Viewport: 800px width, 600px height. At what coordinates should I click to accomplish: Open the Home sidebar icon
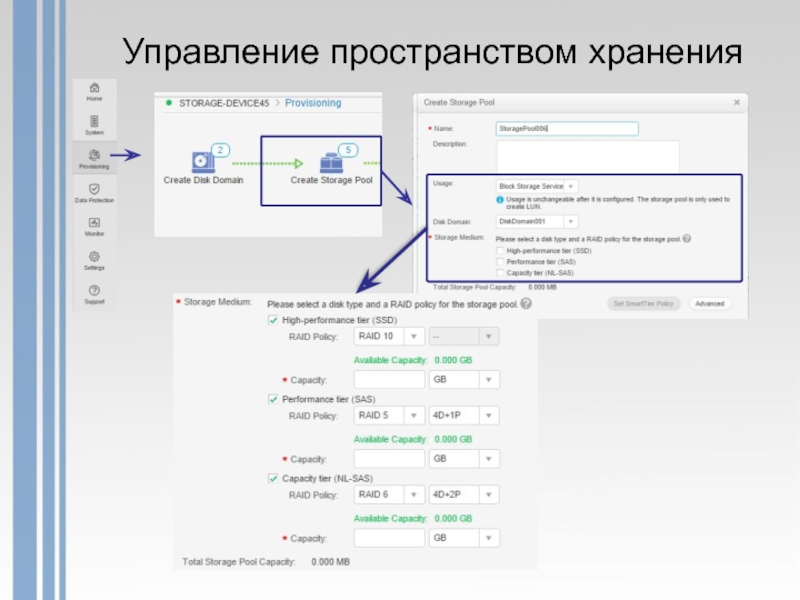click(x=94, y=88)
